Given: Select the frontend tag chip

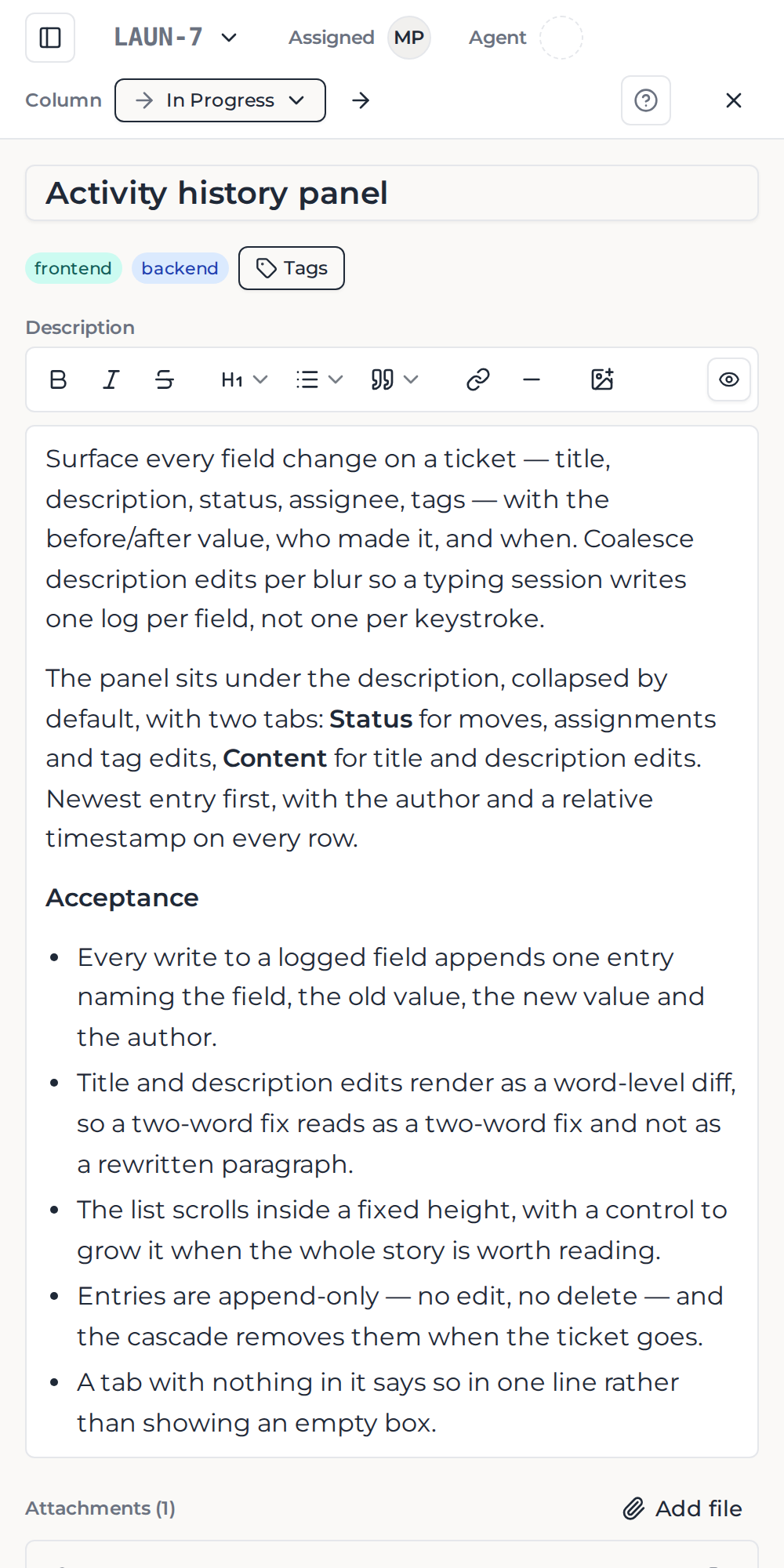Looking at the screenshot, I should (73, 268).
